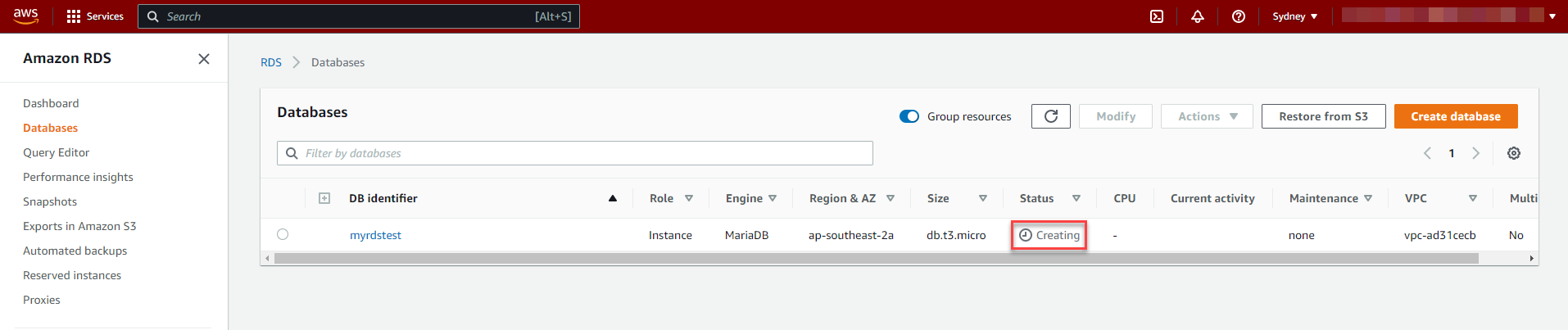Launch the CloudShell terminal icon

(x=1157, y=16)
